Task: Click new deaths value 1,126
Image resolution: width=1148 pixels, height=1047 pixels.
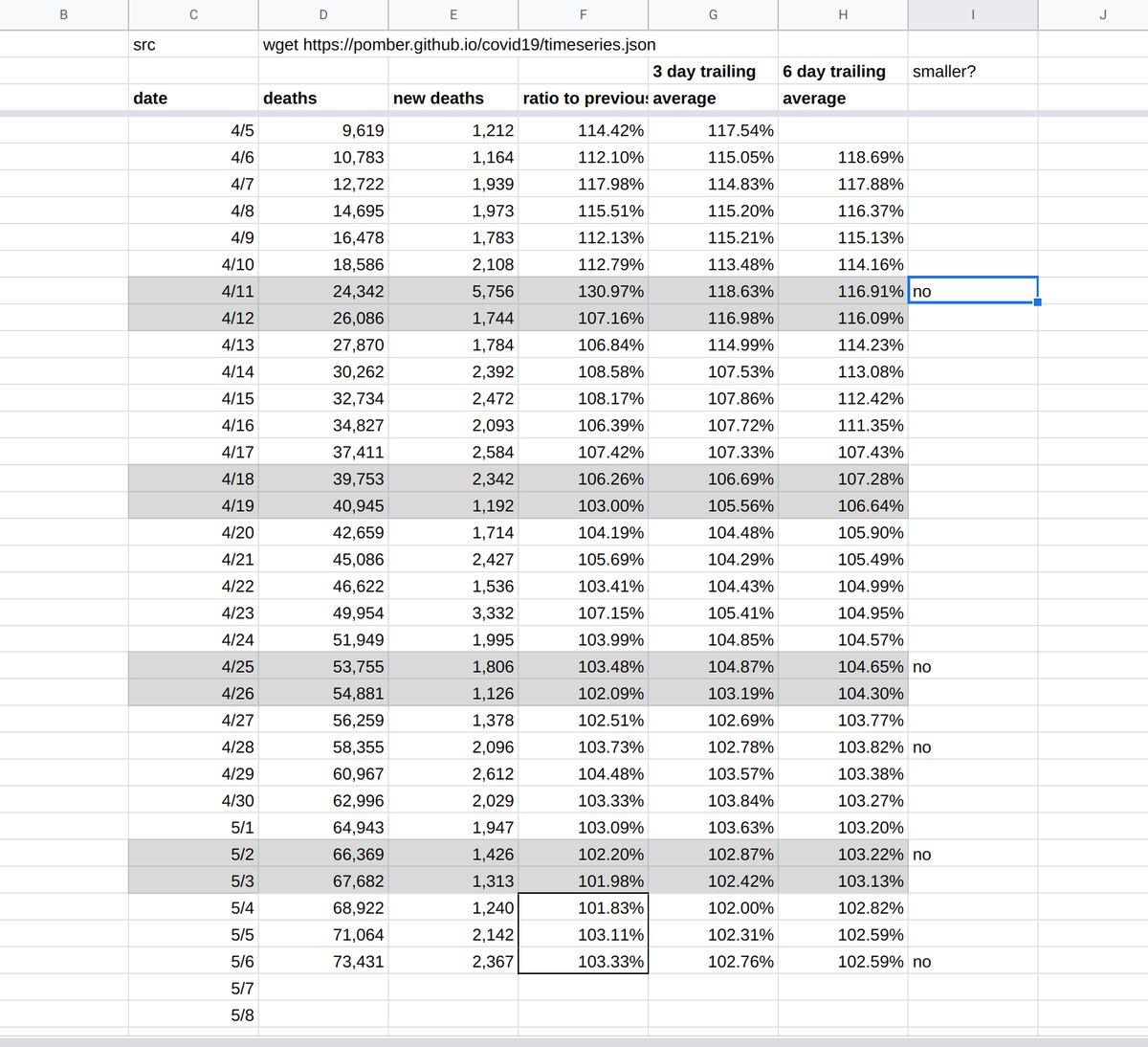Action: (453, 693)
